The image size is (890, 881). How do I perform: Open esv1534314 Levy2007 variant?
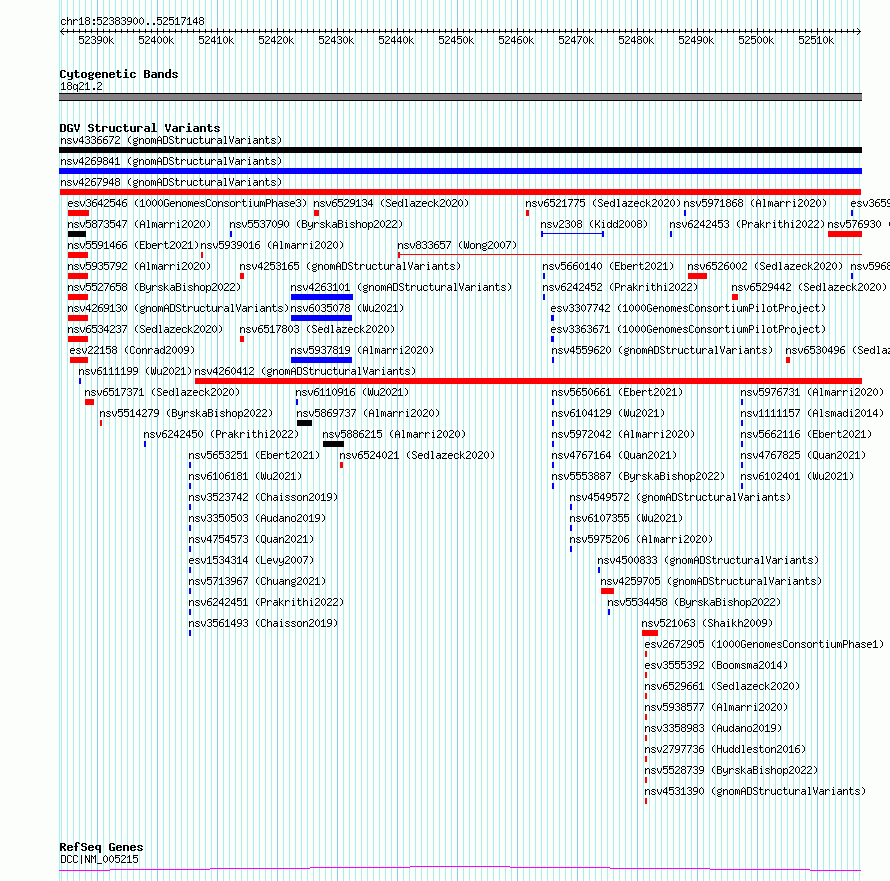click(x=251, y=560)
